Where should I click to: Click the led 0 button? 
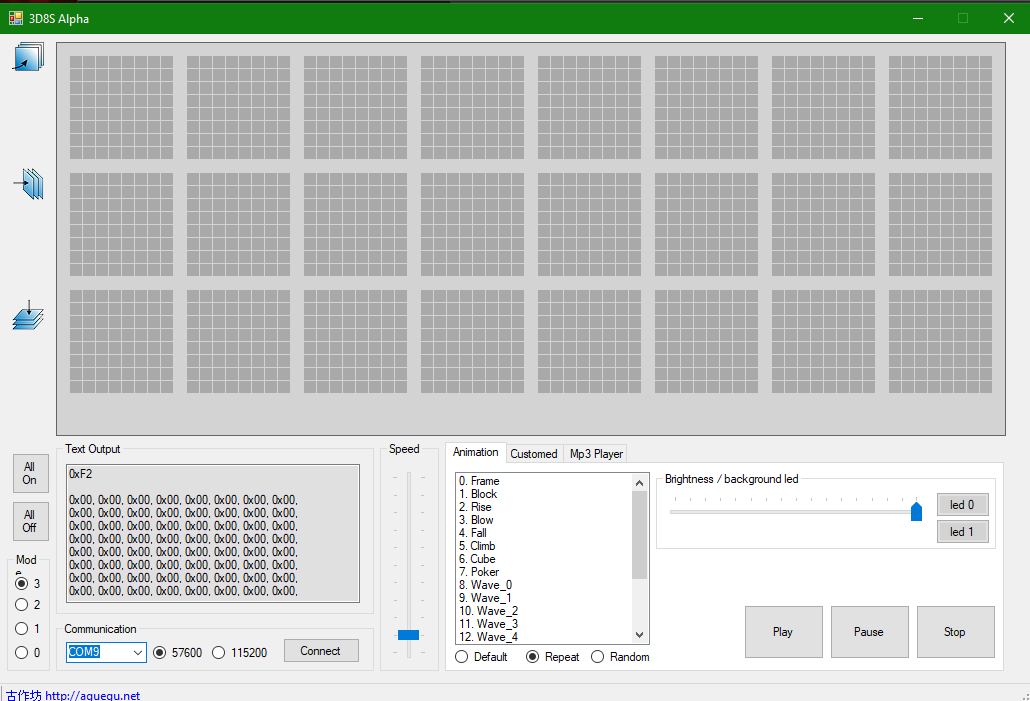tap(962, 505)
